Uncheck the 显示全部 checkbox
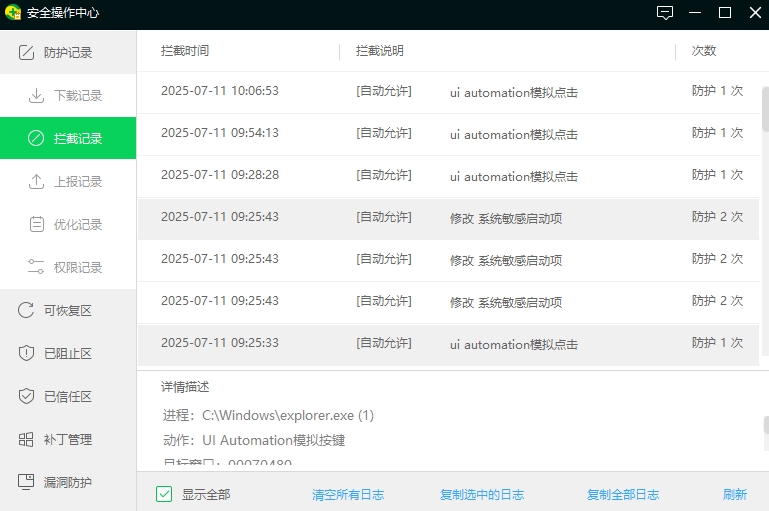This screenshot has width=769, height=511. pyautogui.click(x=164, y=494)
